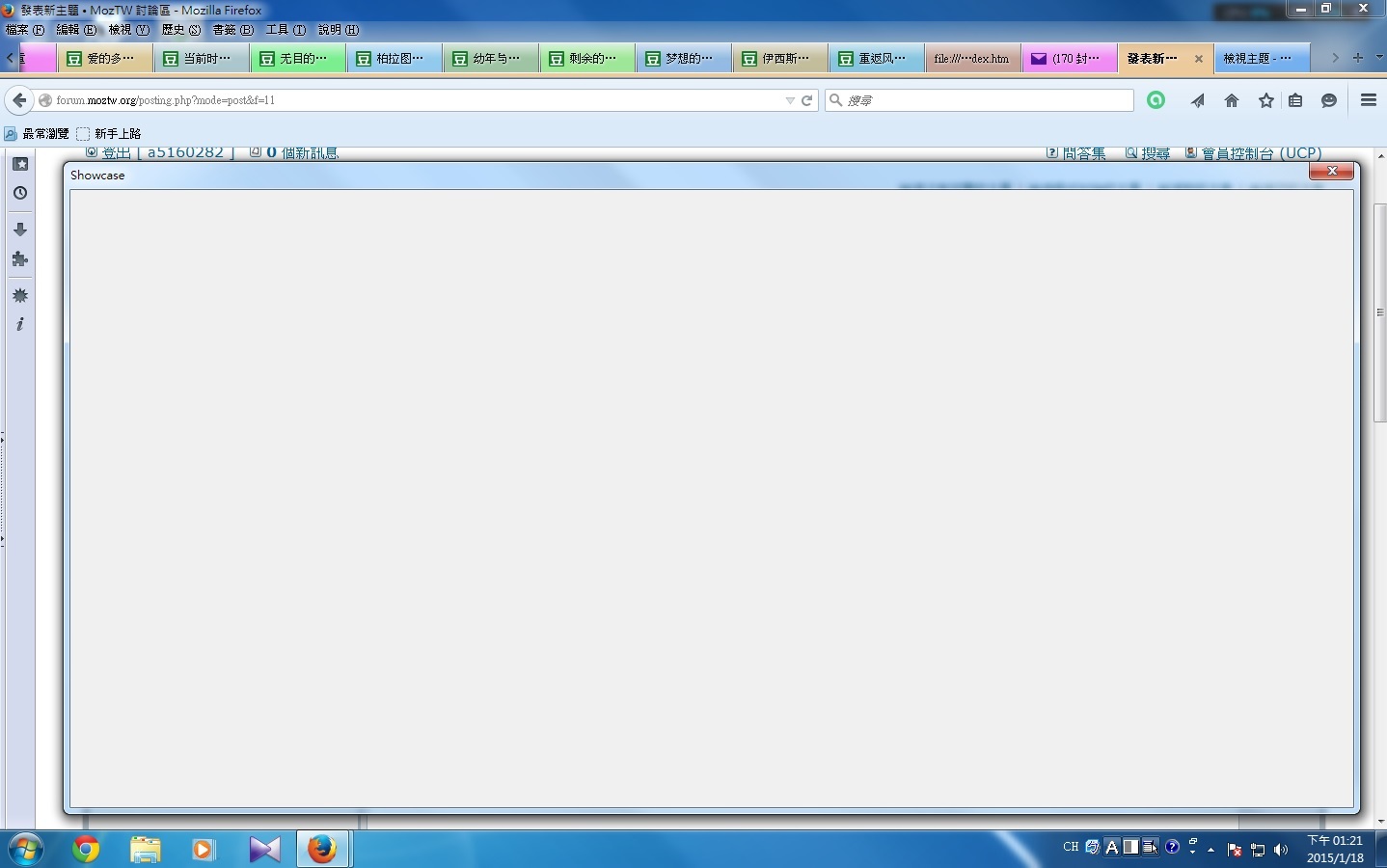Toggle the IME 'A' input mode button
The image size is (1387, 868).
pyautogui.click(x=1112, y=847)
